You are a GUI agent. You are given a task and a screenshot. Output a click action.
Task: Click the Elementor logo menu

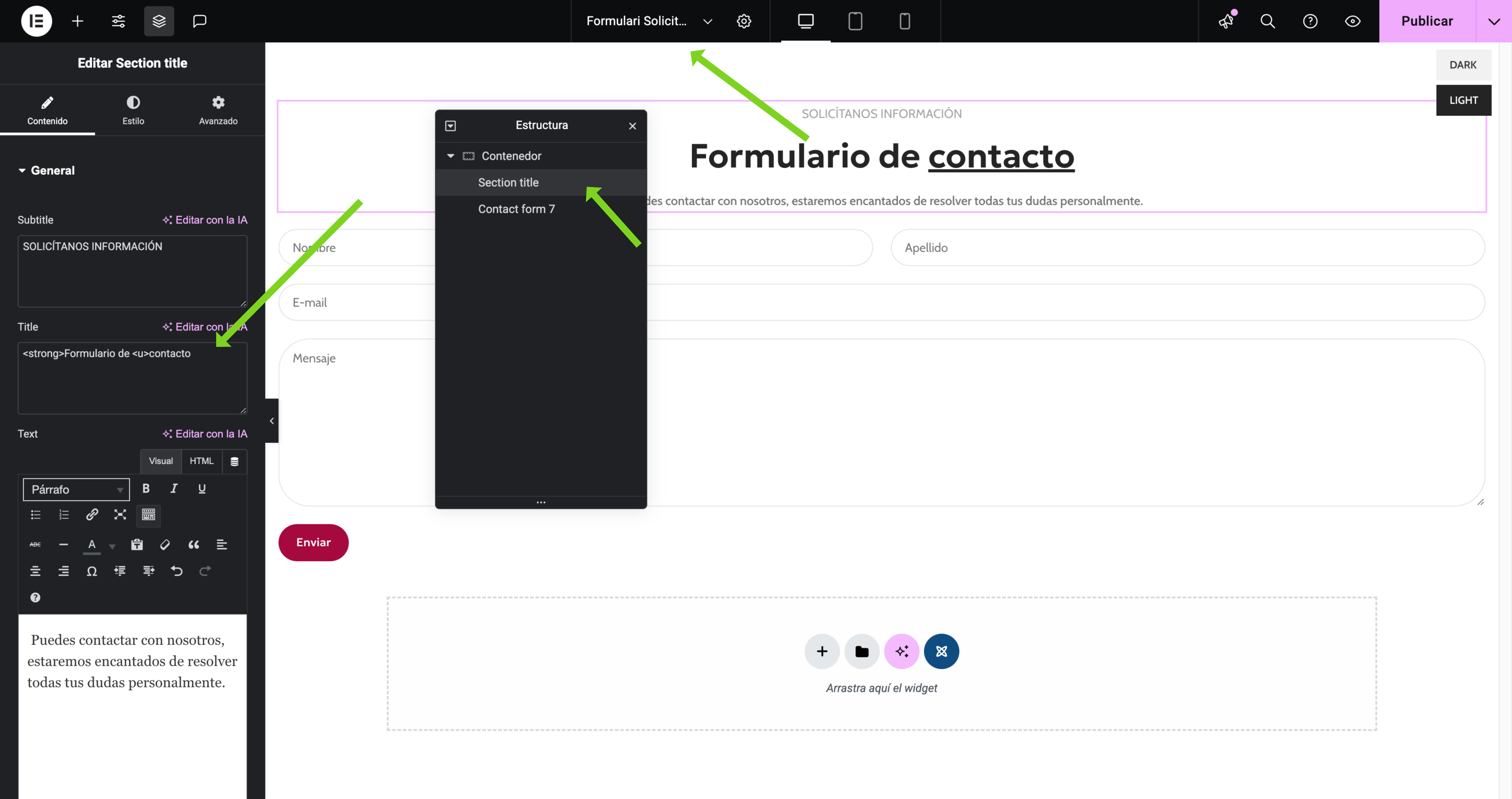point(36,21)
